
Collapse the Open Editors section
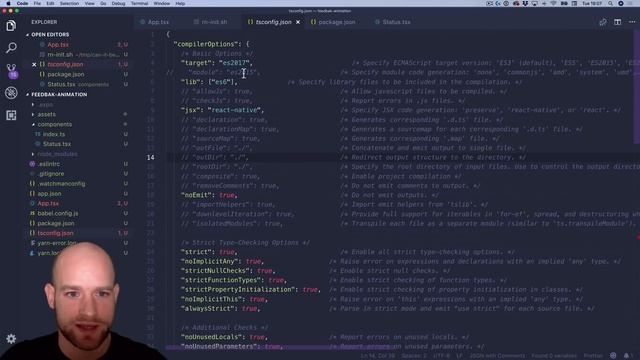tap(50, 35)
